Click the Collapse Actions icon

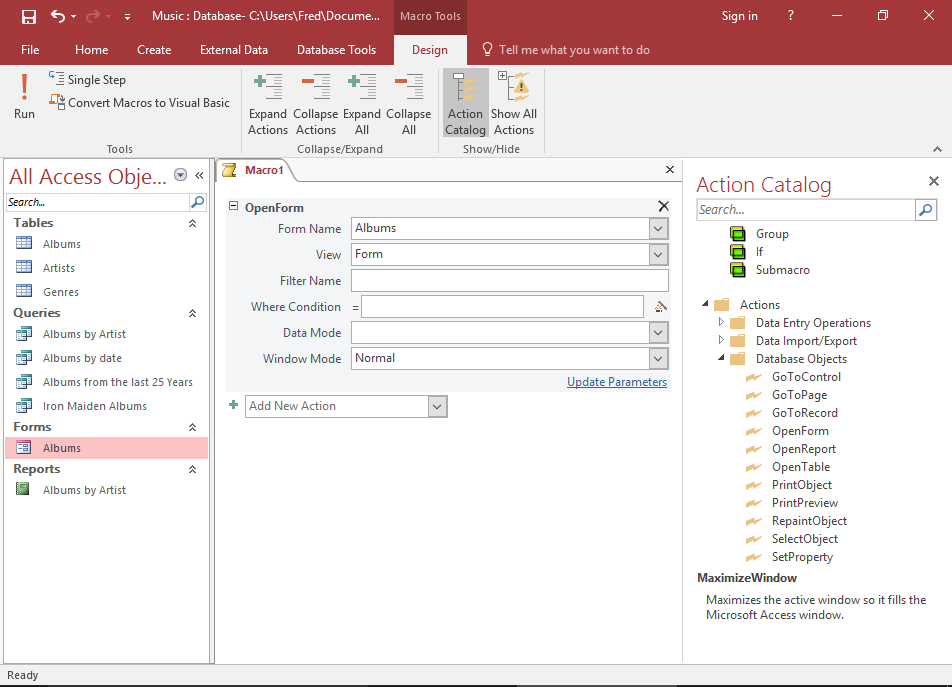coord(316,104)
